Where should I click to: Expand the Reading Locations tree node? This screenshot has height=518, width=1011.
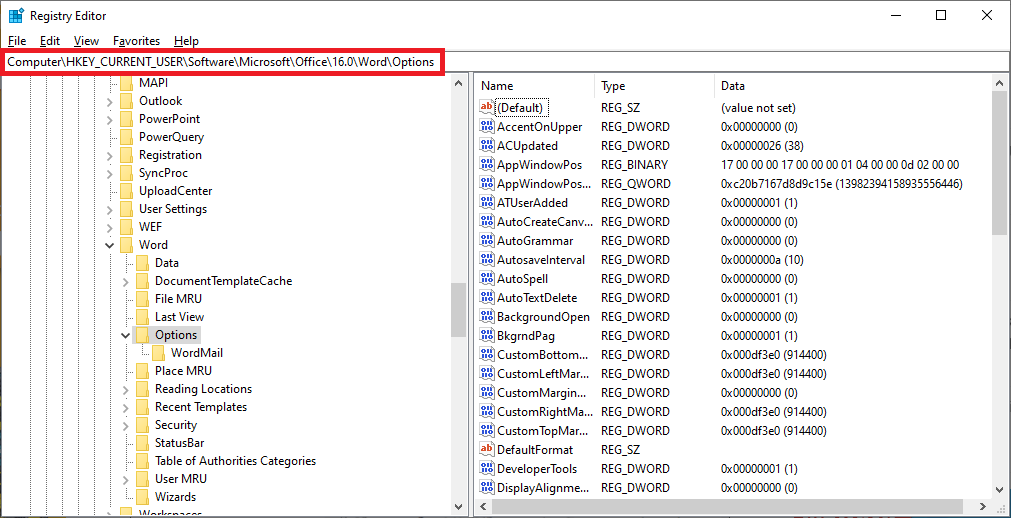(x=126, y=390)
